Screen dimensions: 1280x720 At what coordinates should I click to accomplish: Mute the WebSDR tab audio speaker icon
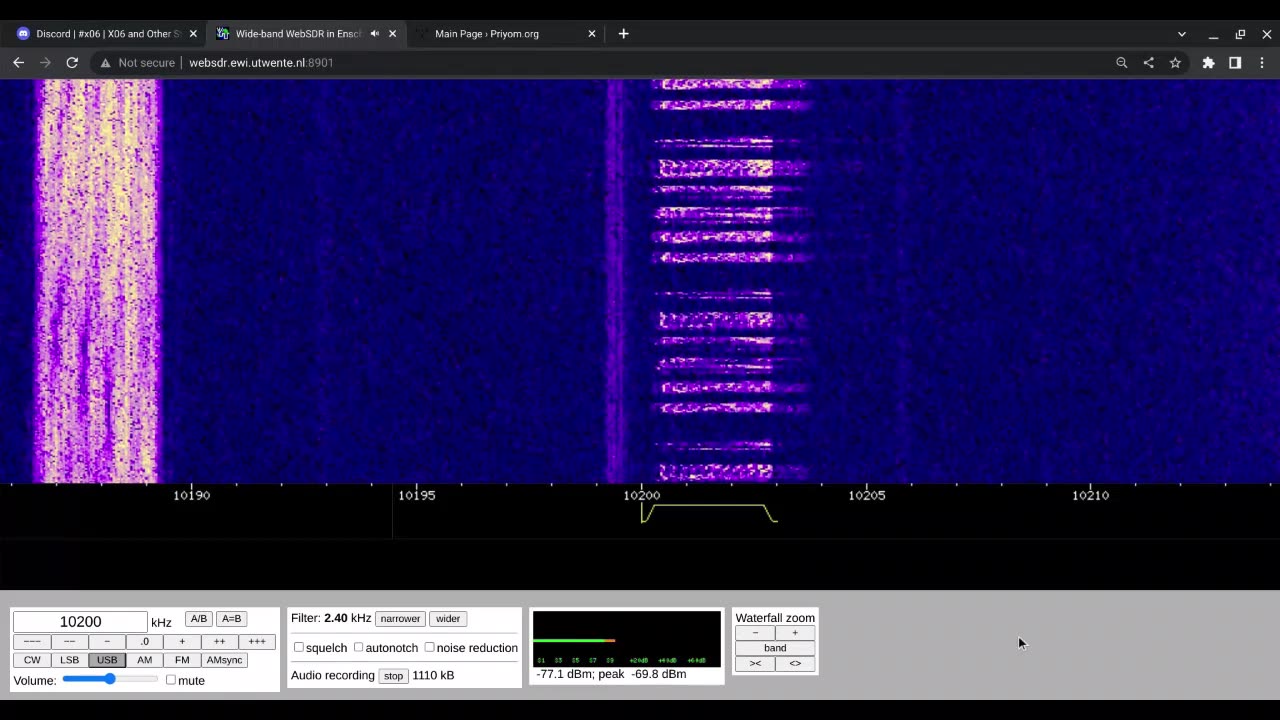pos(375,33)
